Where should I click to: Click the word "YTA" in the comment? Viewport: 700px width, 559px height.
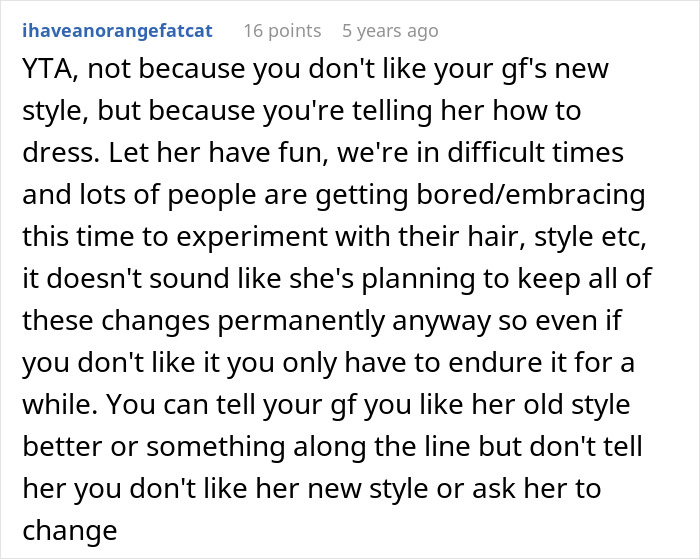[45, 71]
